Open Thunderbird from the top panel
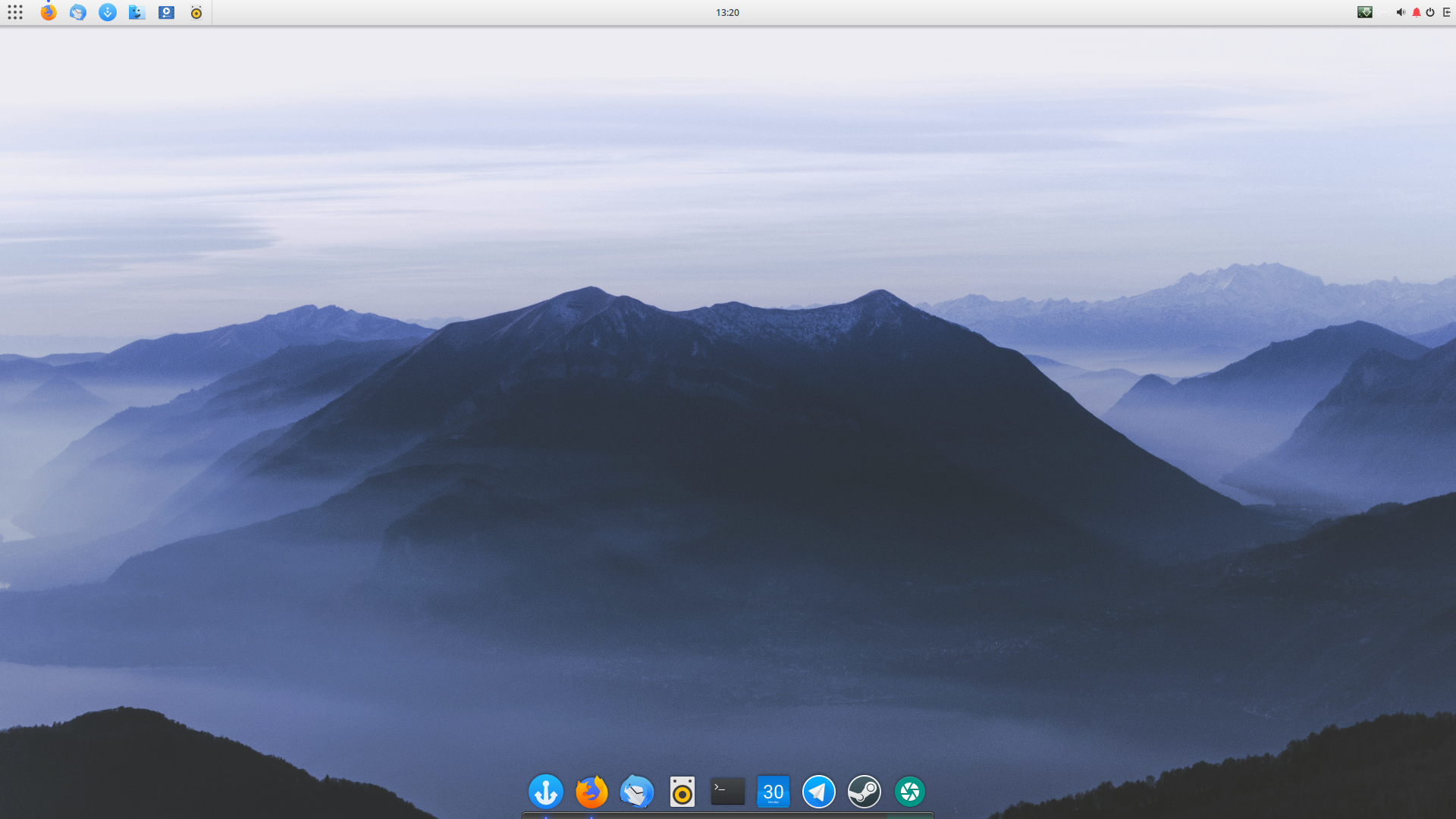 (77, 12)
